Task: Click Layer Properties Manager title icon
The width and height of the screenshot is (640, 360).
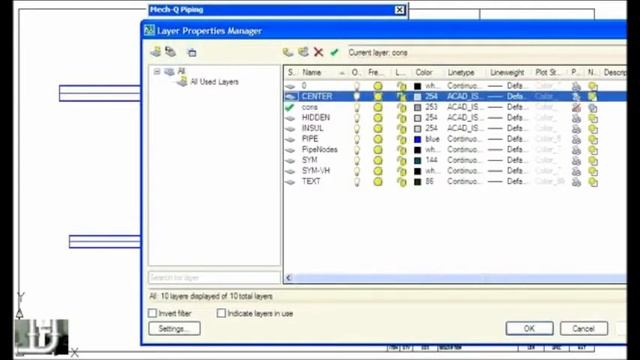Action: 149,31
